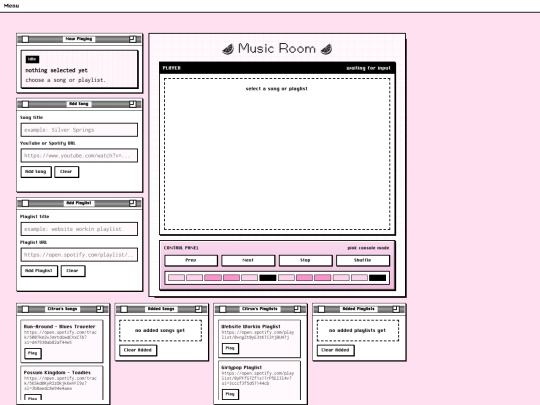Click the Music Room heading

pos(277,49)
